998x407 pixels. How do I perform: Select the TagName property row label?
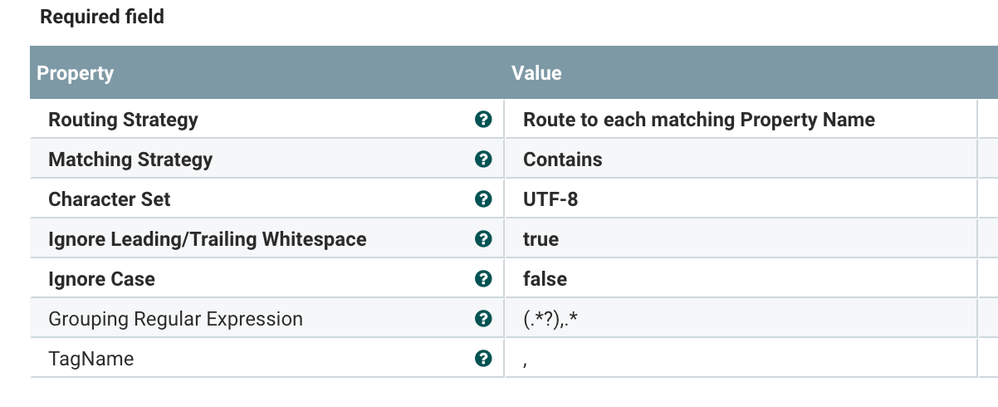coord(91,359)
